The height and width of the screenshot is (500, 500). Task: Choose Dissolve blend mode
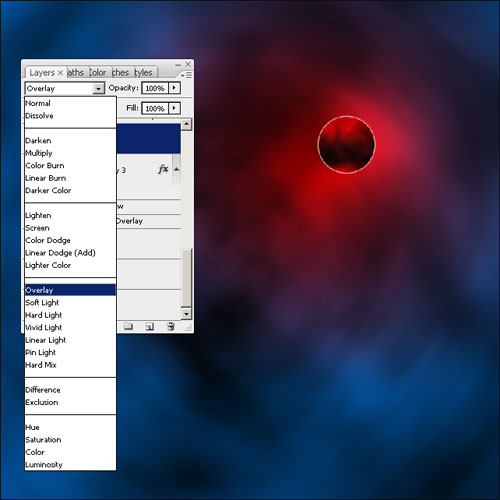(70, 116)
